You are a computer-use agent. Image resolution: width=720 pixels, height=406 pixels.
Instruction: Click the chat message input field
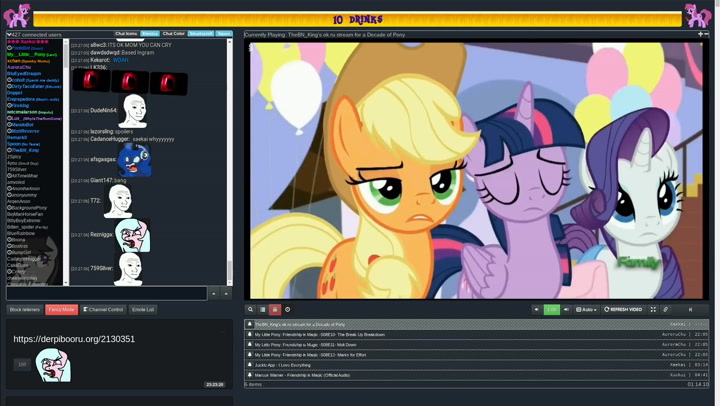[x=107, y=293]
